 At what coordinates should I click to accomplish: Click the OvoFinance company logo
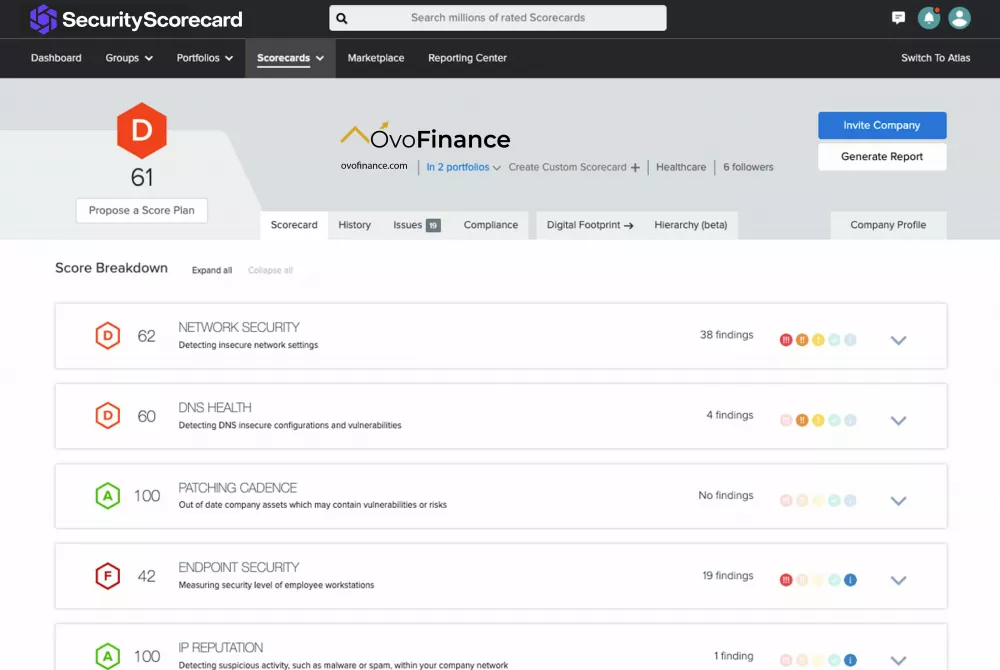point(425,135)
